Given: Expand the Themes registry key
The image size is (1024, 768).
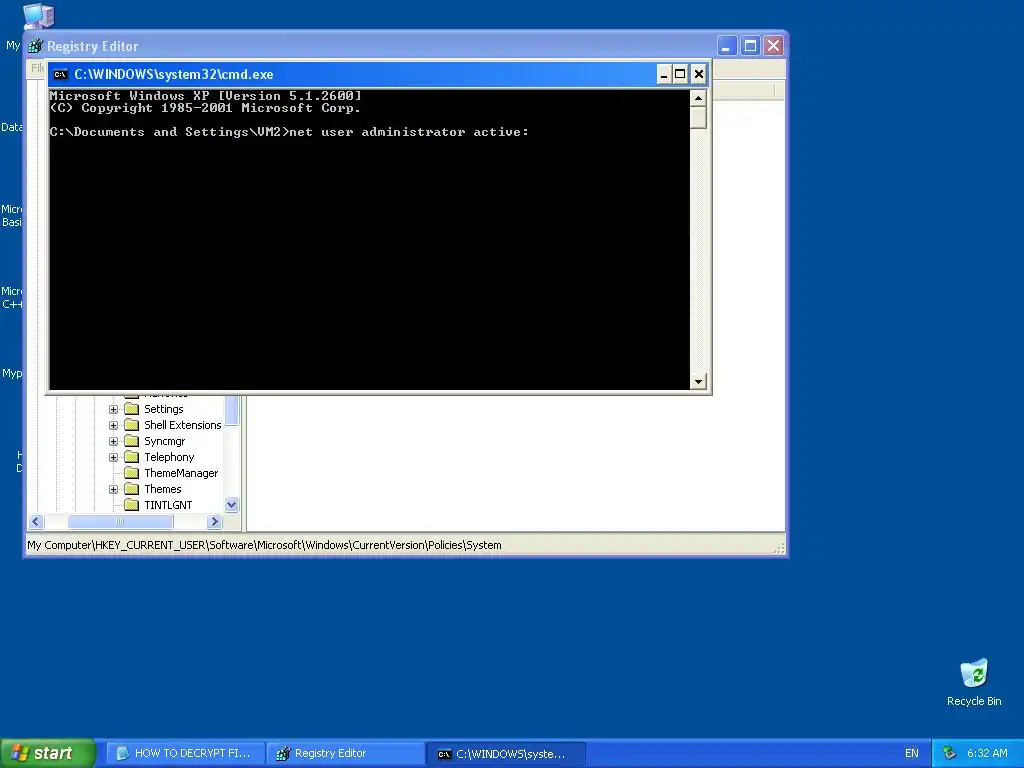Looking at the screenshot, I should 114,489.
